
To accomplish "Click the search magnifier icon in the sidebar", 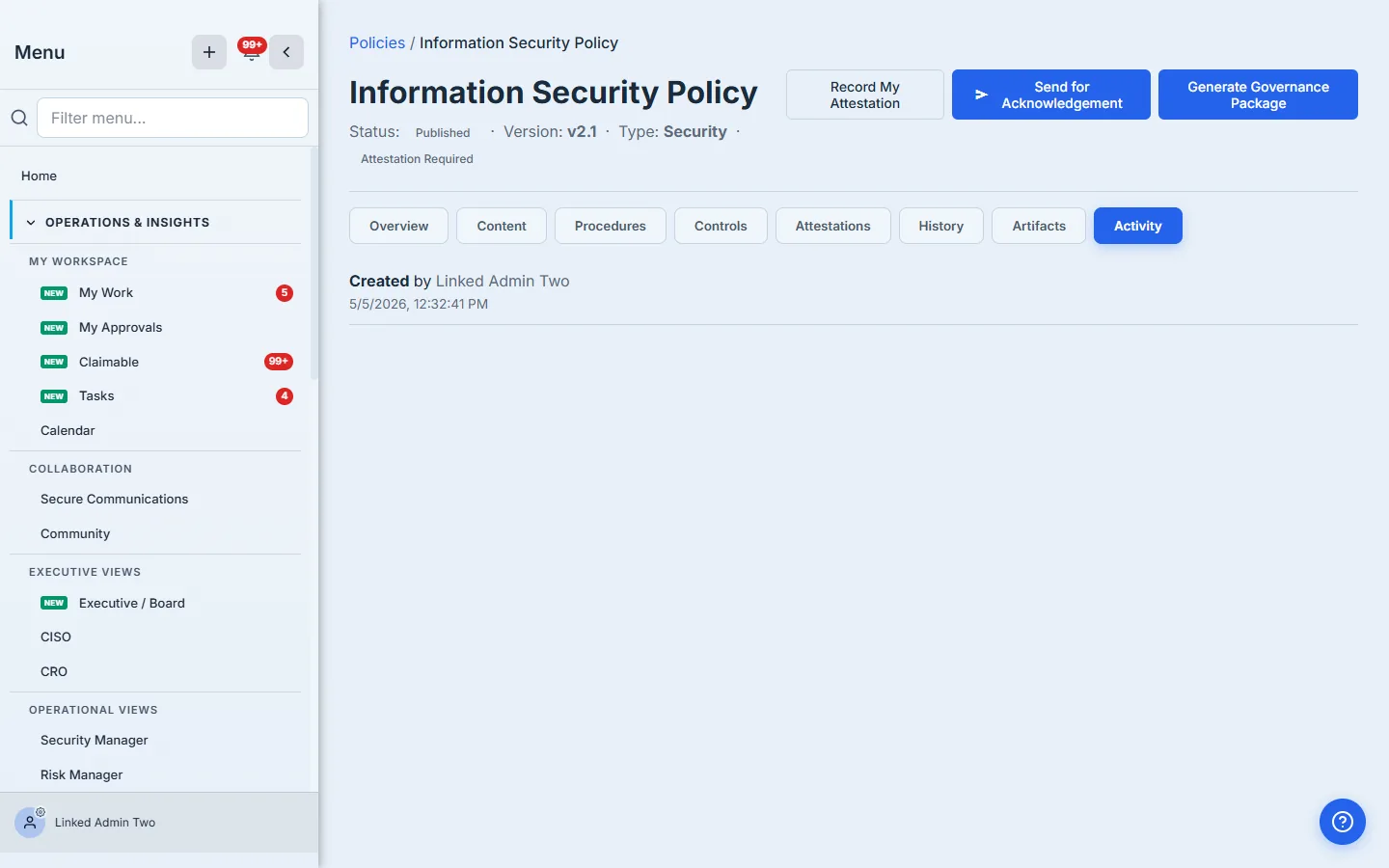I will [x=19, y=118].
